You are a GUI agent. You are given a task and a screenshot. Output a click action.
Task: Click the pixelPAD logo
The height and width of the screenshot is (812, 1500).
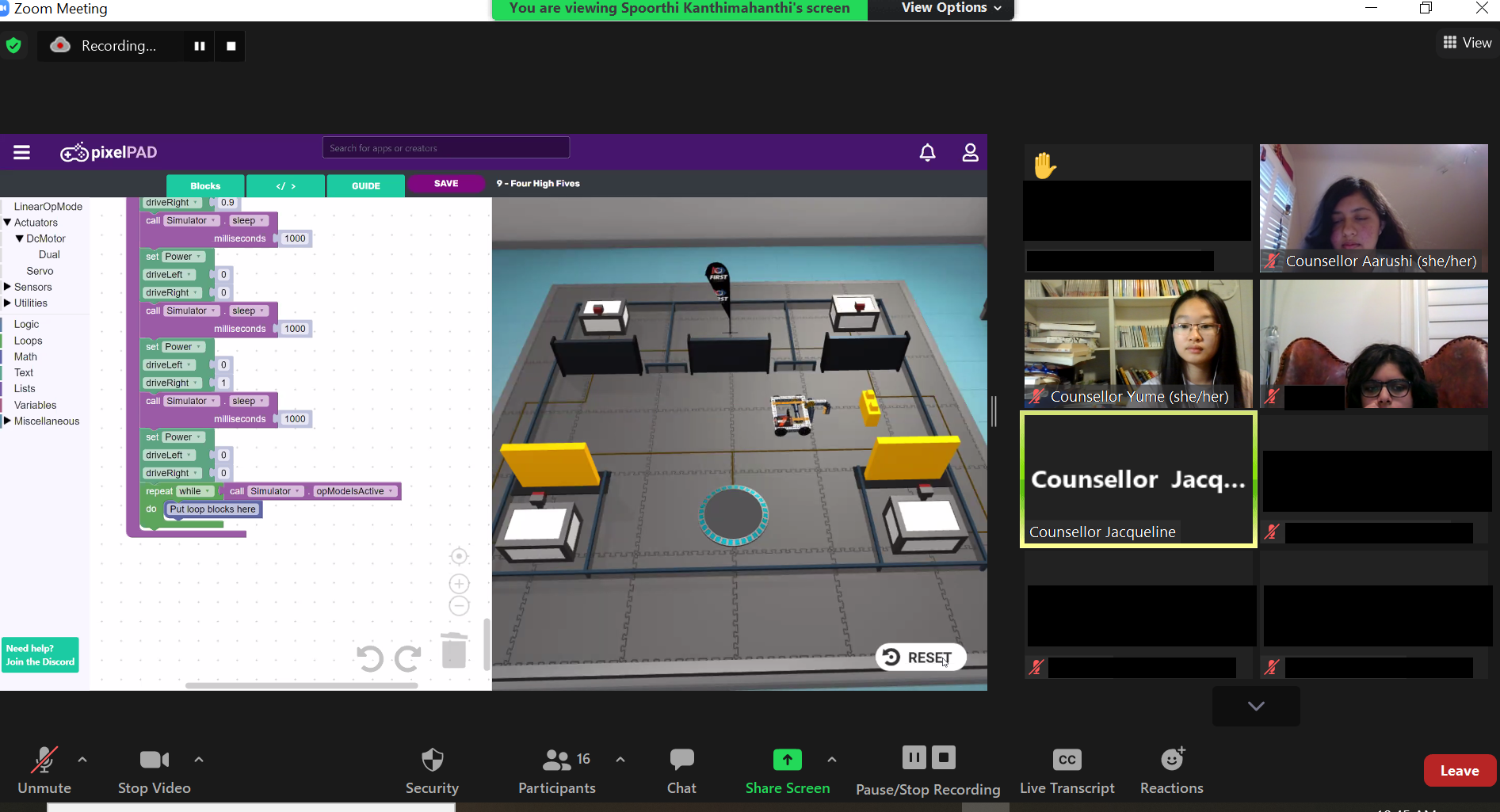pos(109,152)
